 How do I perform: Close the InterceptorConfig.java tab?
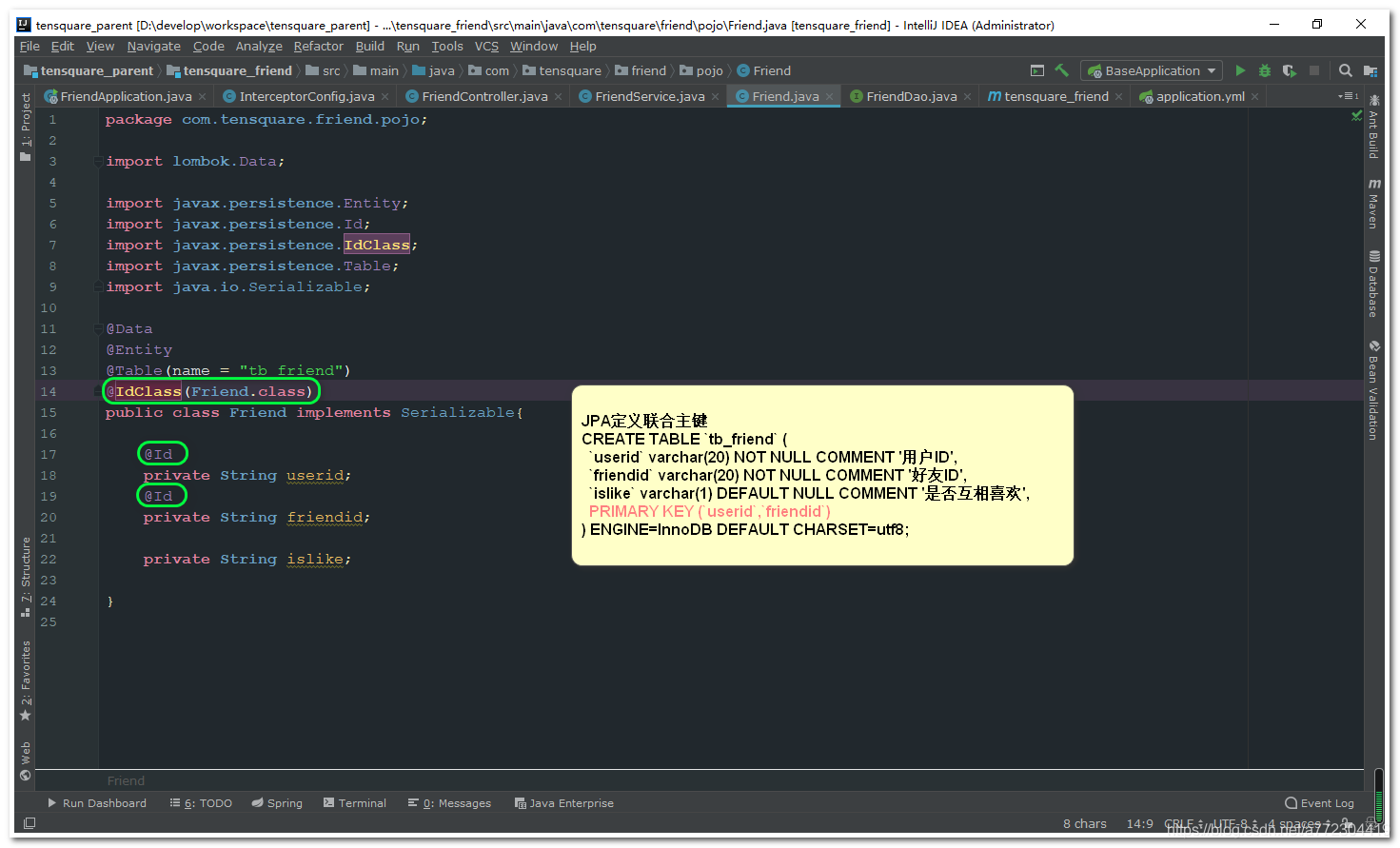[385, 95]
